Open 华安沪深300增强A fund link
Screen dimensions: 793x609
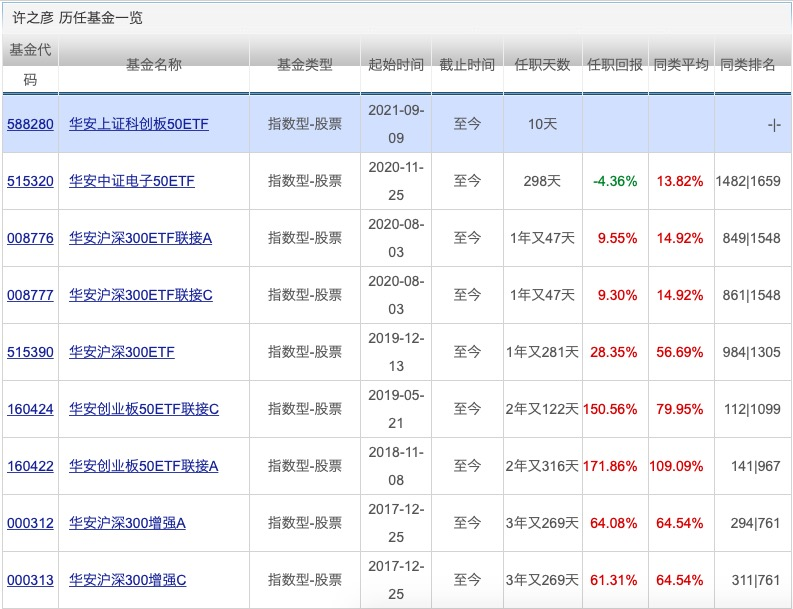click(127, 524)
